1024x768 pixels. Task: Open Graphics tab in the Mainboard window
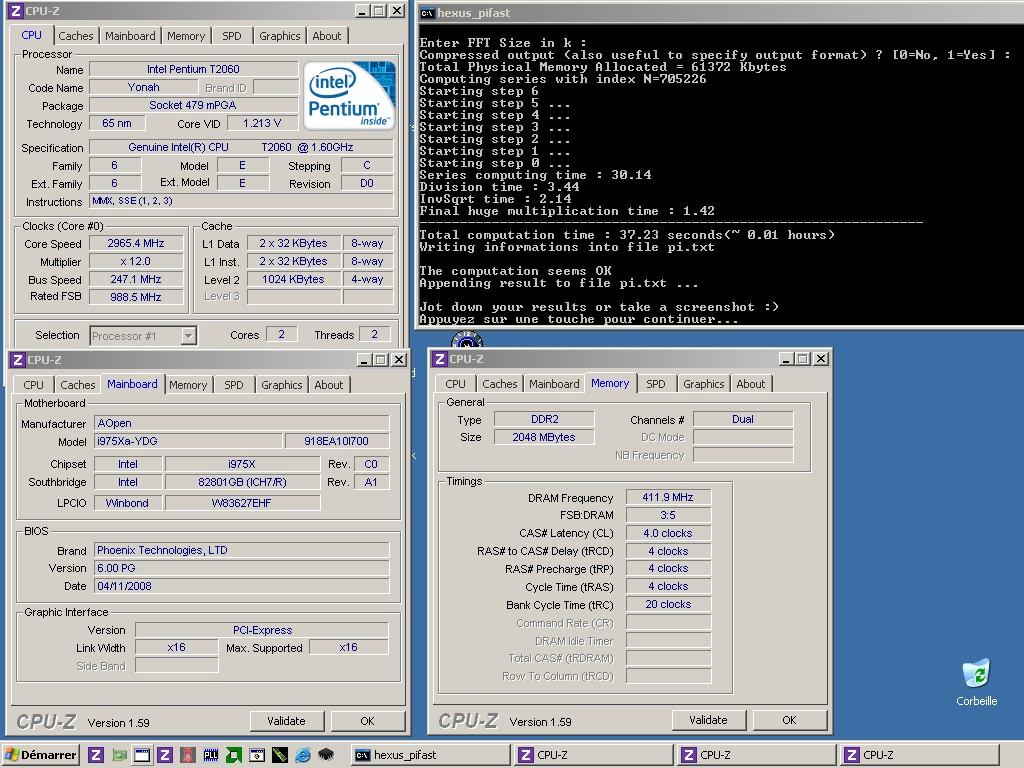(x=281, y=385)
